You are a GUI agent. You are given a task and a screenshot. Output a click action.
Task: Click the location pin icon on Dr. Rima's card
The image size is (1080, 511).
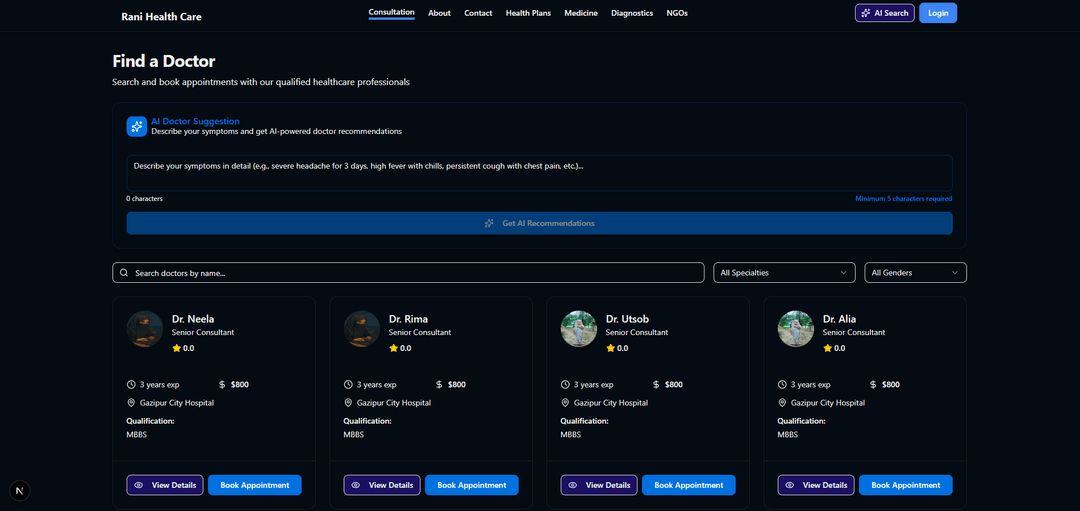(x=348, y=403)
